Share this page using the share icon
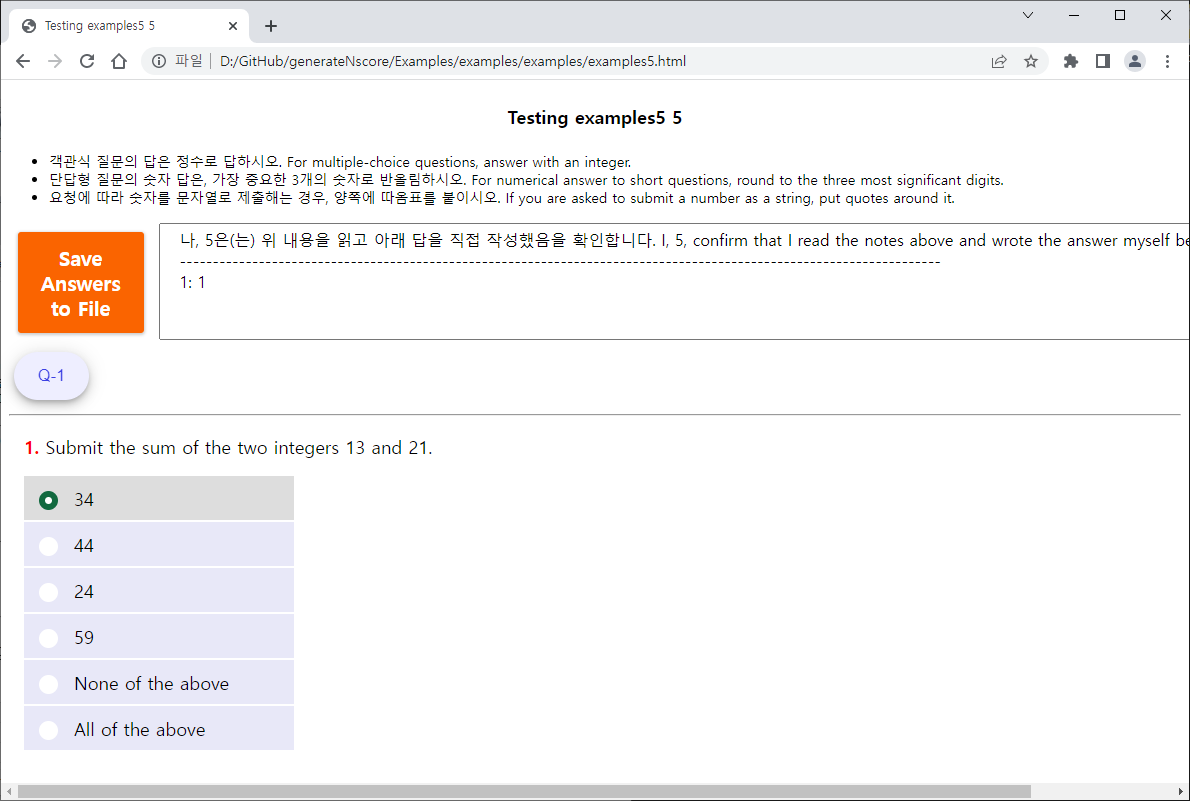This screenshot has width=1190, height=801. click(x=999, y=61)
